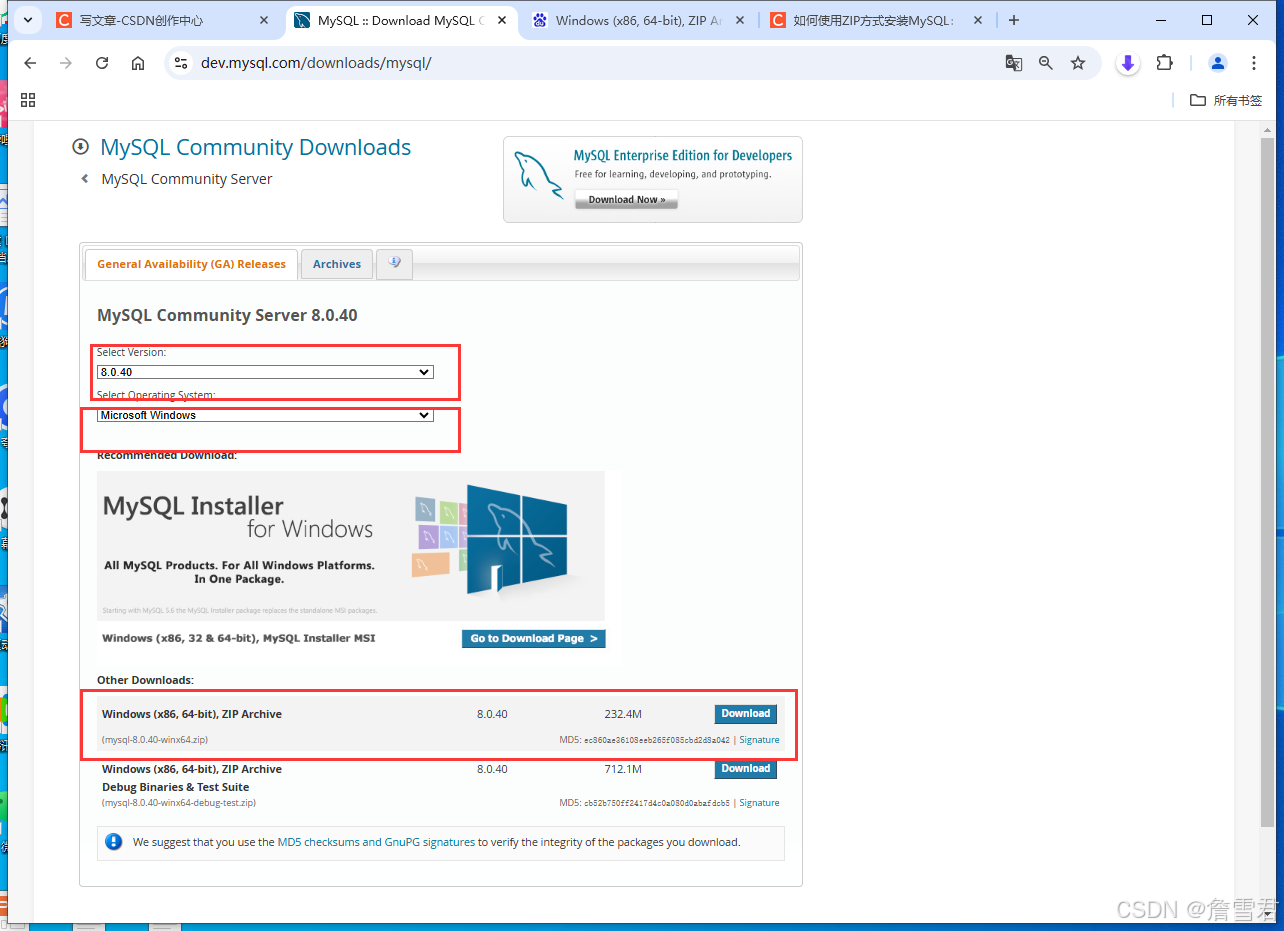The image size is (1284, 931).
Task: Open the Select Version dropdown showing 8.0.40
Action: 265,372
